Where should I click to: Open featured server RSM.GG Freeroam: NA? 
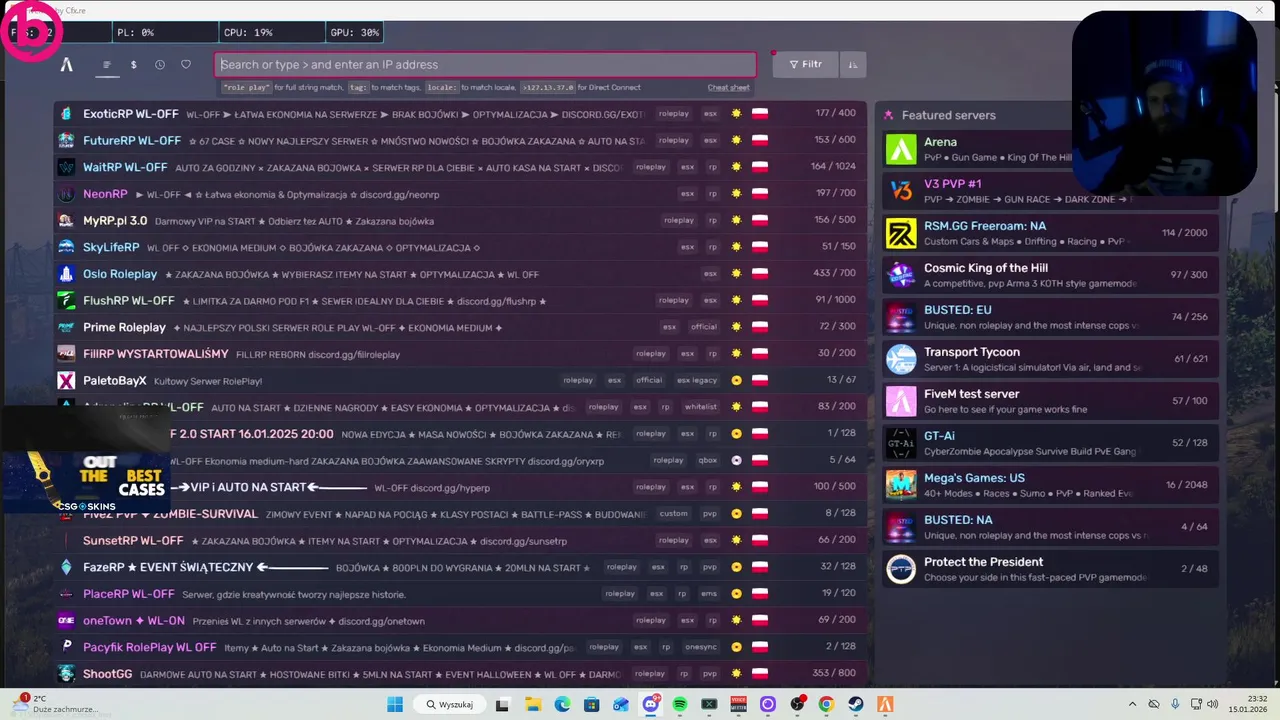[1050, 233]
